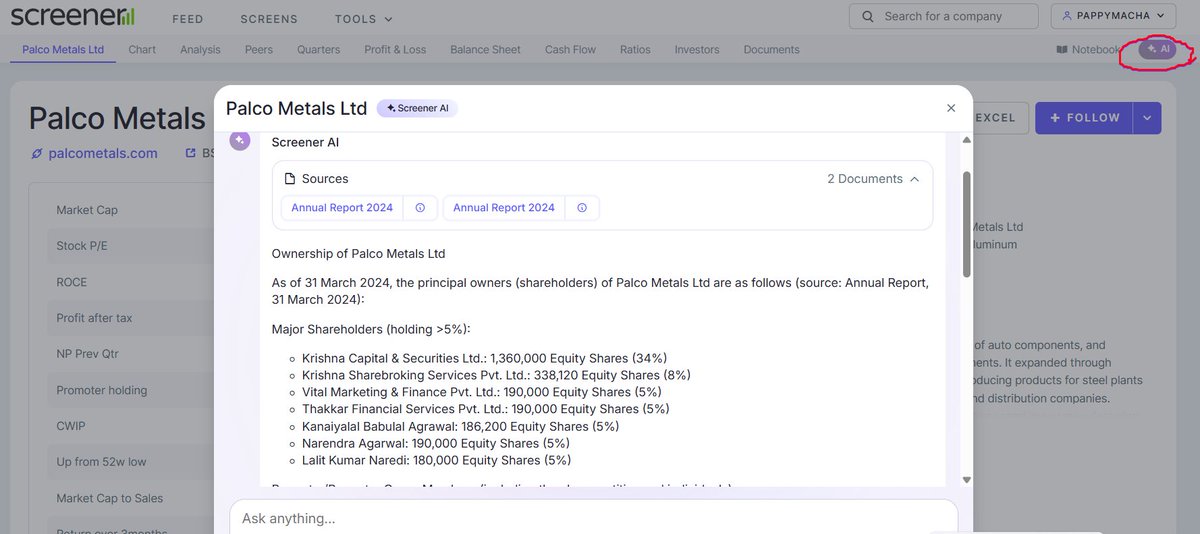The width and height of the screenshot is (1200, 534).
Task: Click the Stock P/E row
Action: point(130,246)
